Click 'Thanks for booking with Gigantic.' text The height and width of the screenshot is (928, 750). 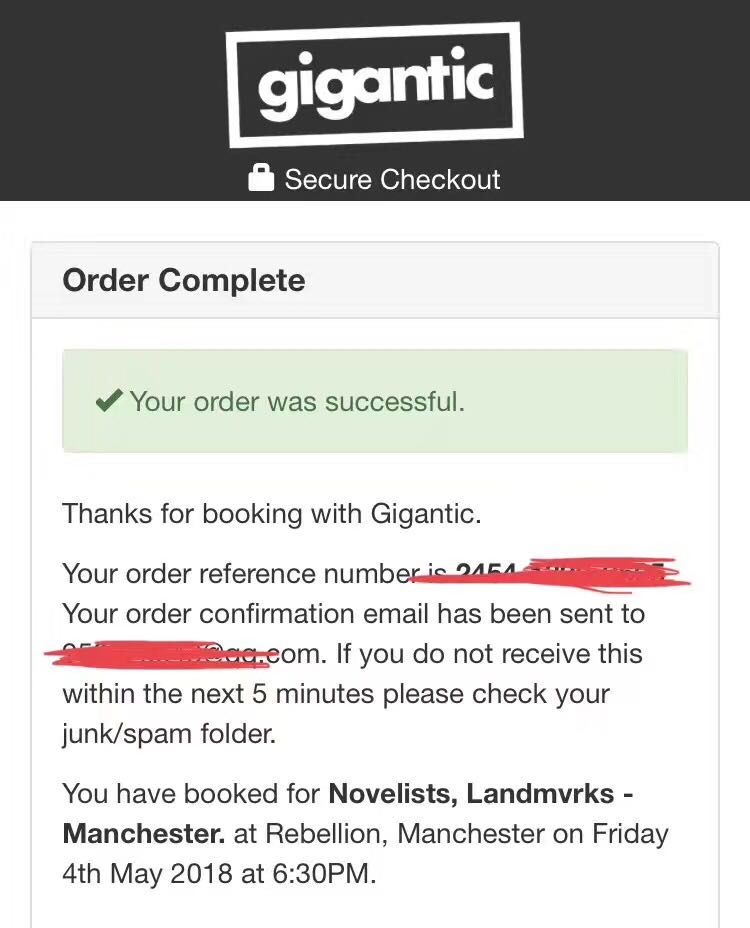pyautogui.click(x=272, y=514)
